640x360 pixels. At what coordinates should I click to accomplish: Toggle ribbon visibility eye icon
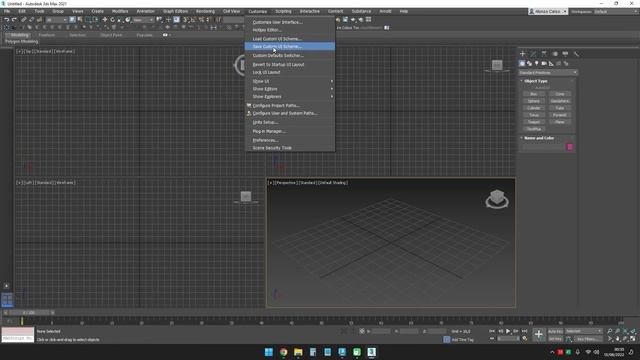(165, 35)
